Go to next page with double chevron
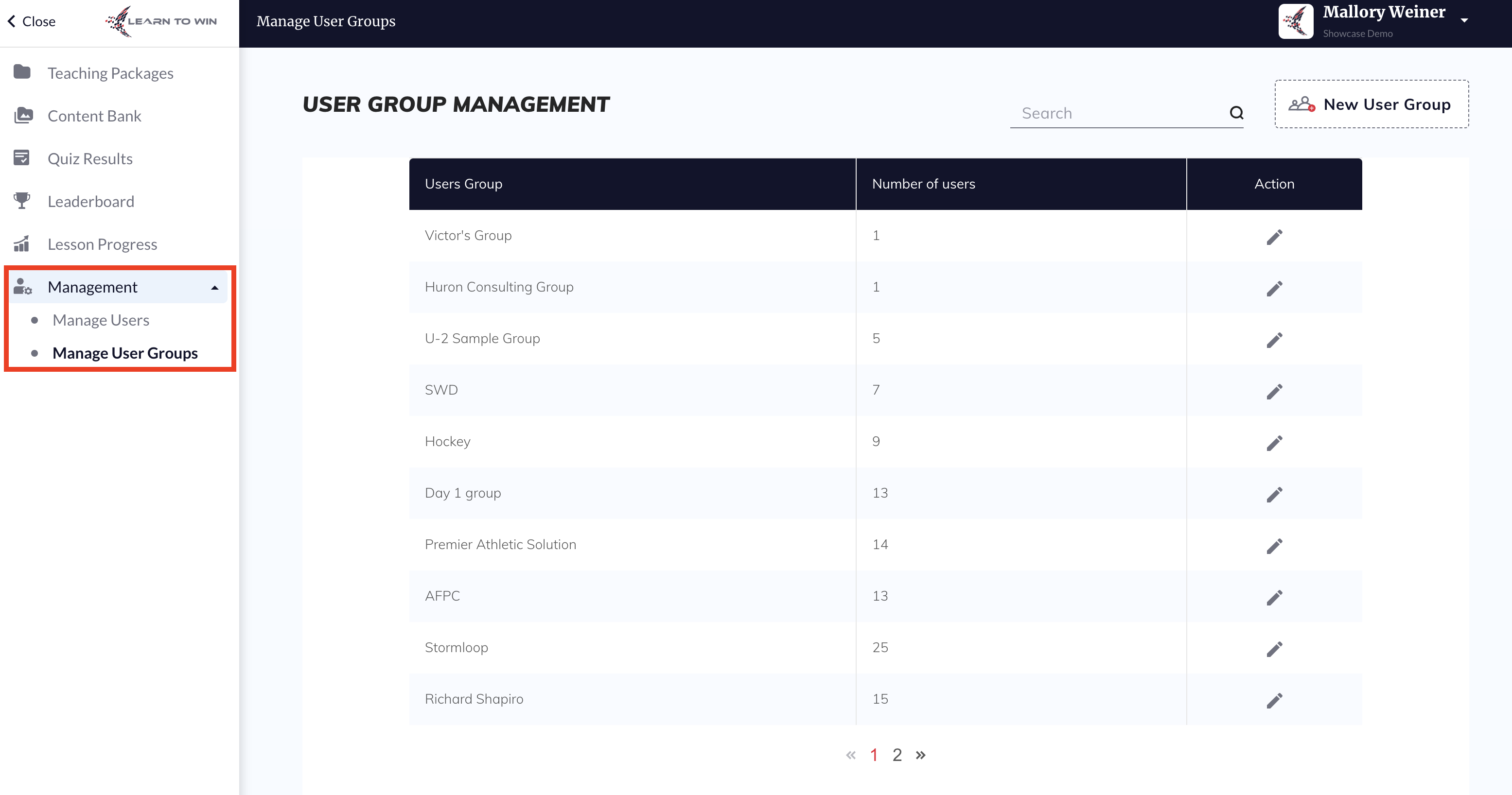The image size is (1512, 795). [x=920, y=755]
